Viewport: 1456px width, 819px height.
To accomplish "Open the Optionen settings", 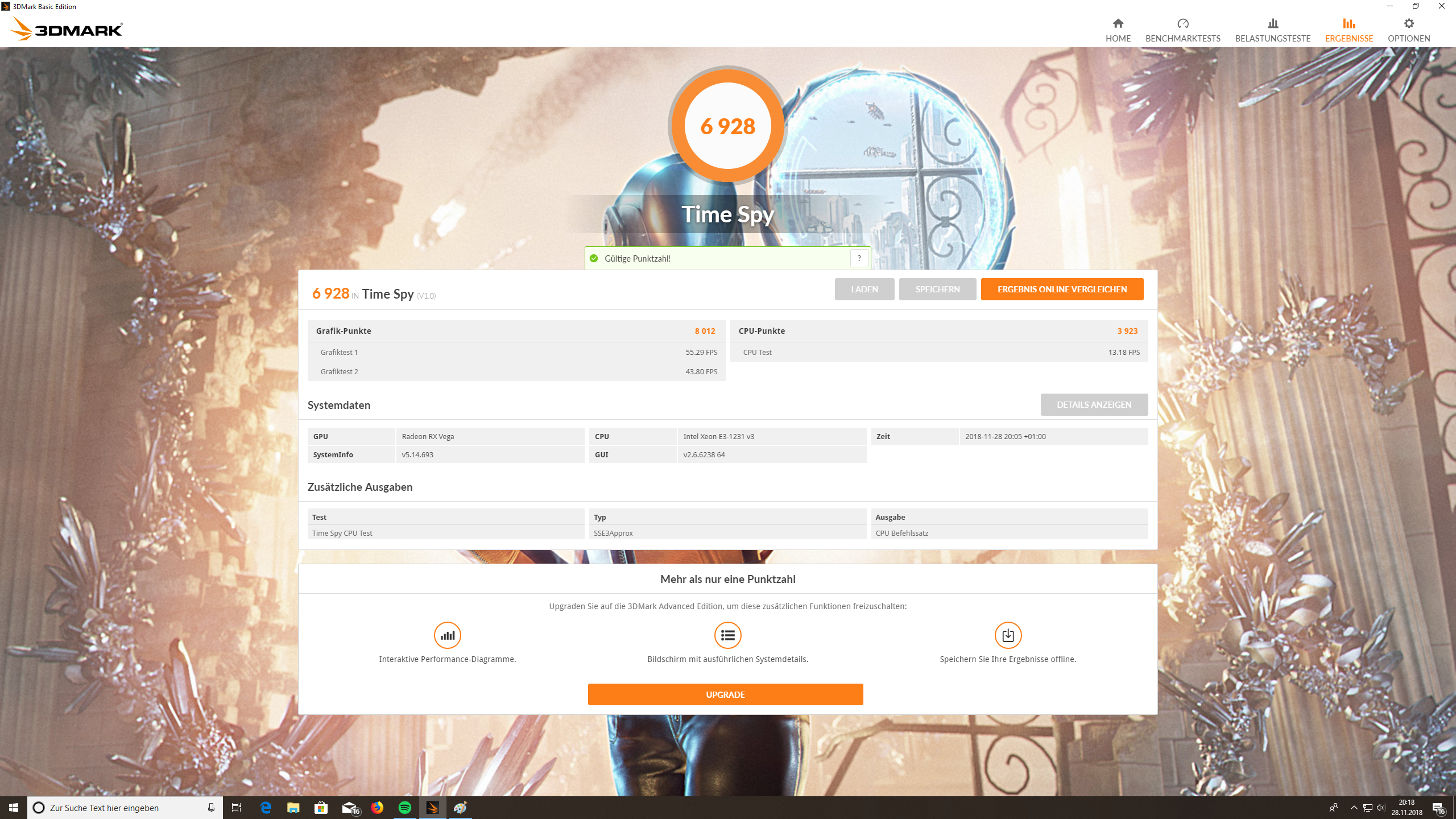I will pos(1409,30).
